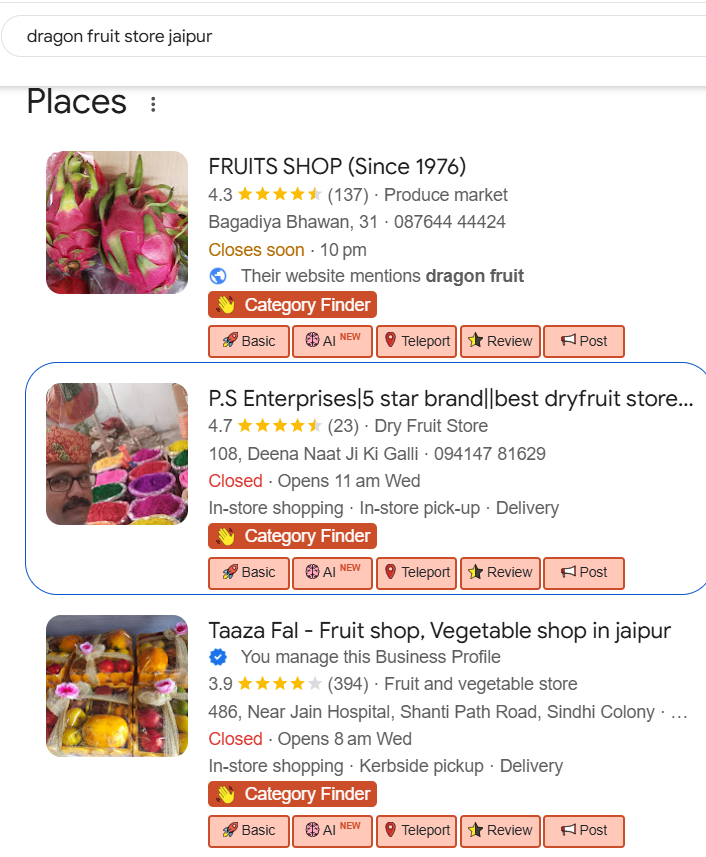Viewport: 706px width, 857px height.
Task: Click Category Finder under FRUITS SHOP
Action: point(293,305)
